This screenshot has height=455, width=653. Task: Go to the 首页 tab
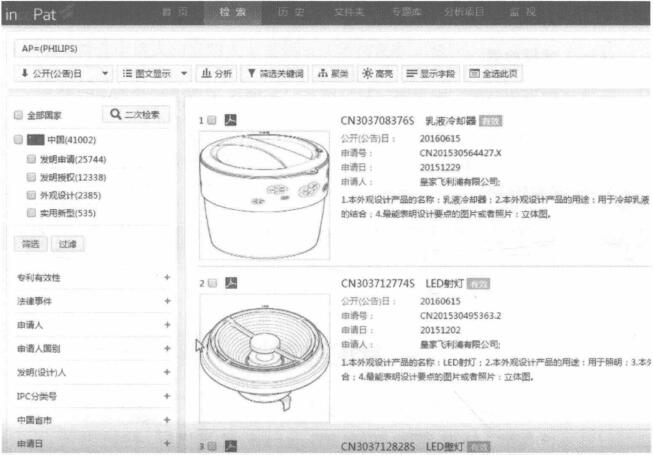tap(175, 12)
